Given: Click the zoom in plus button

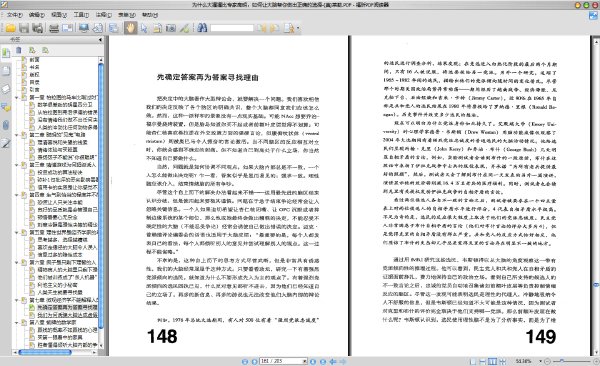Looking at the screenshot, I should 596,361.
